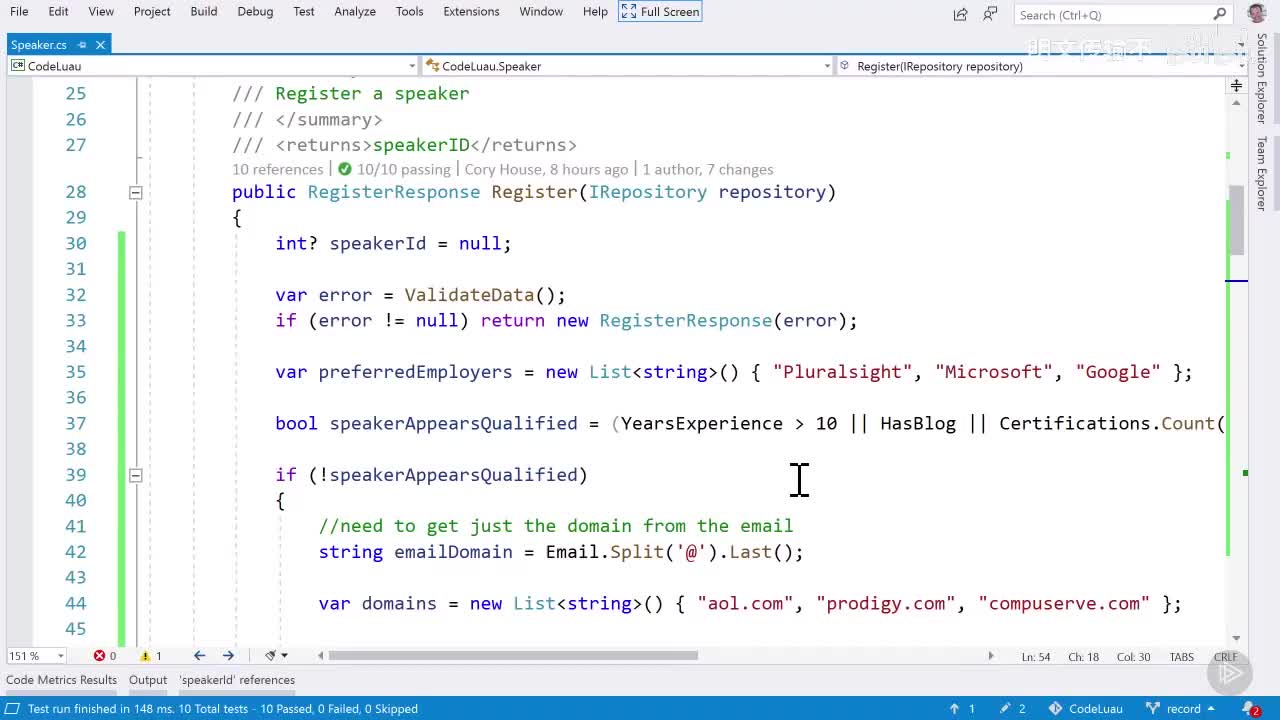This screenshot has height=720, width=1280.
Task: Click the search magnifier icon
Action: 1219,14
